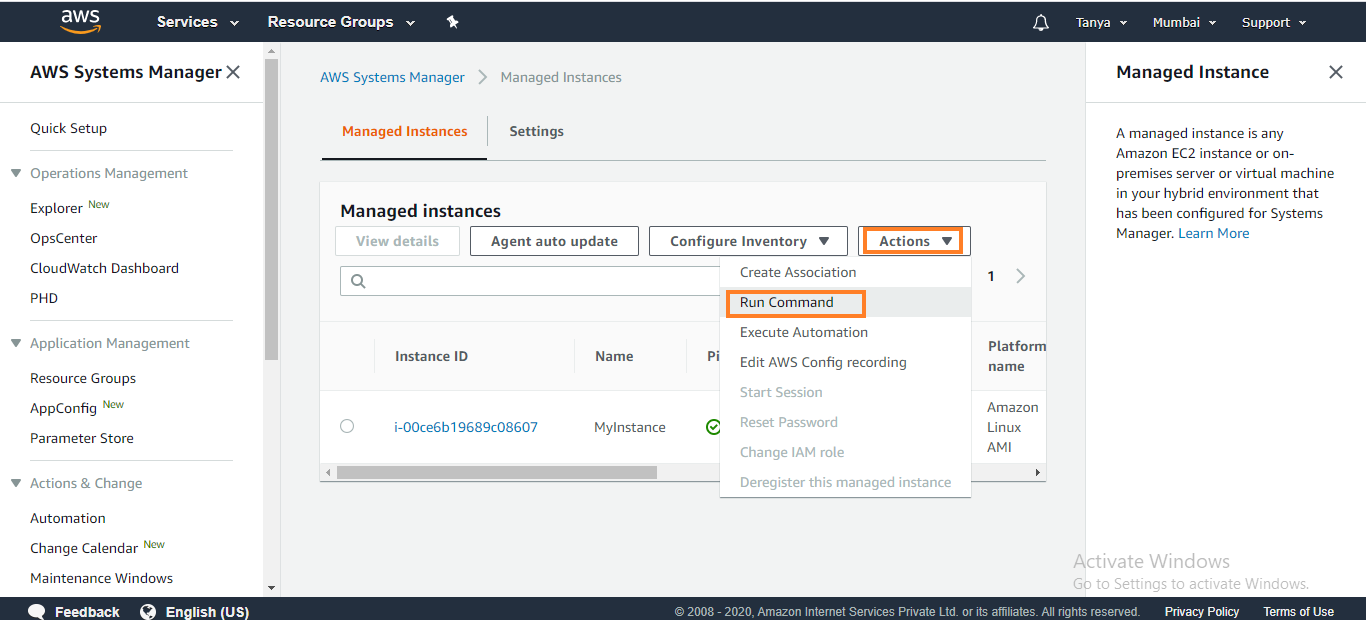Select the MyInstance row radio button

347,426
